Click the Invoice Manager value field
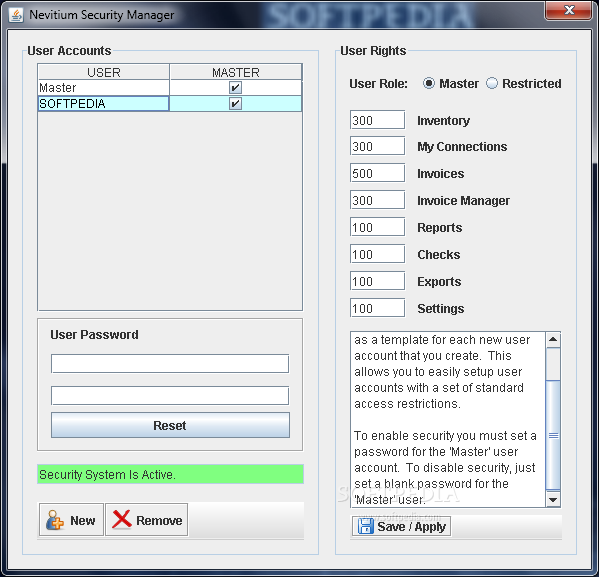 coord(377,200)
